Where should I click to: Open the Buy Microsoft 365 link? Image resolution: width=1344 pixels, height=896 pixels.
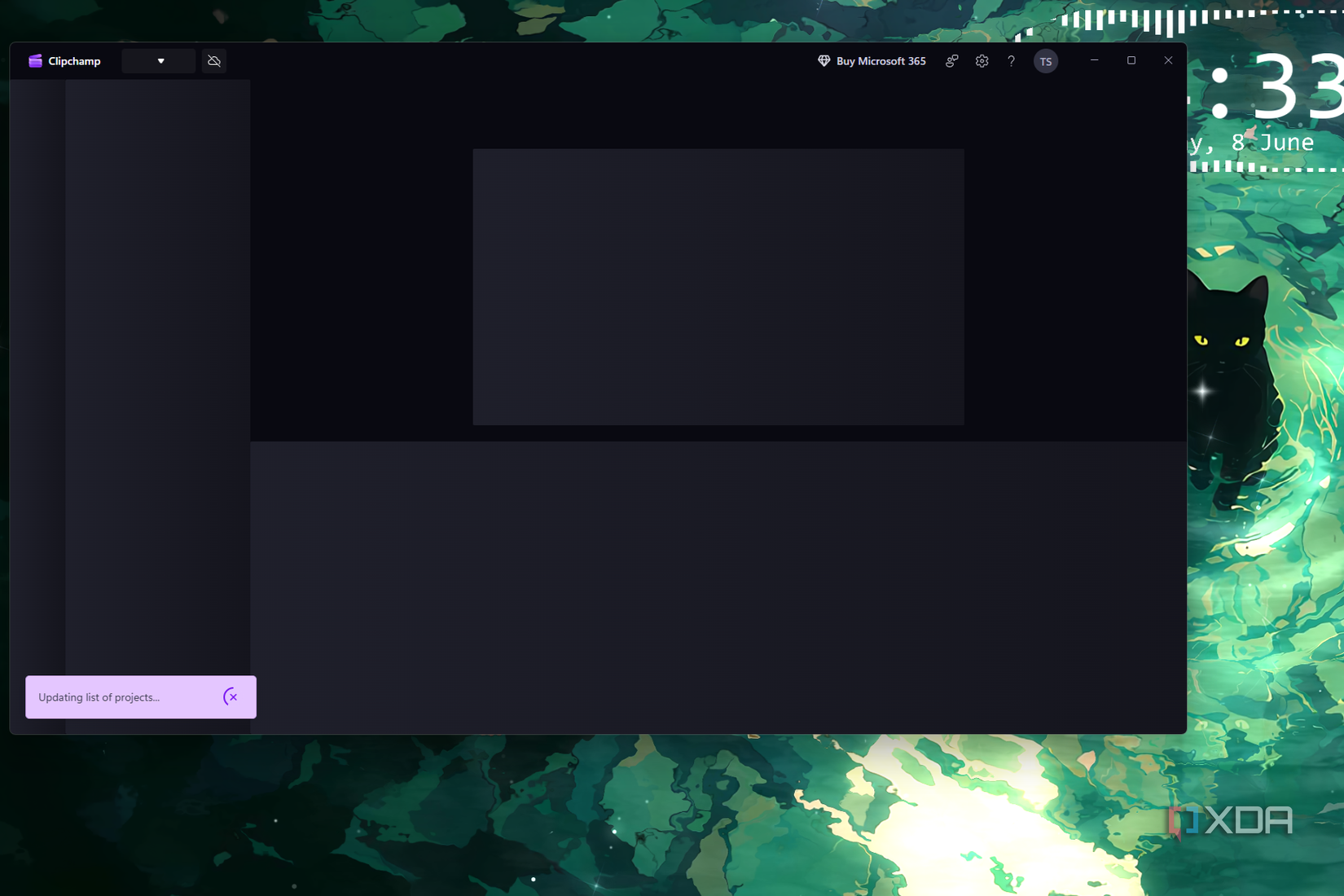pyautogui.click(x=881, y=61)
